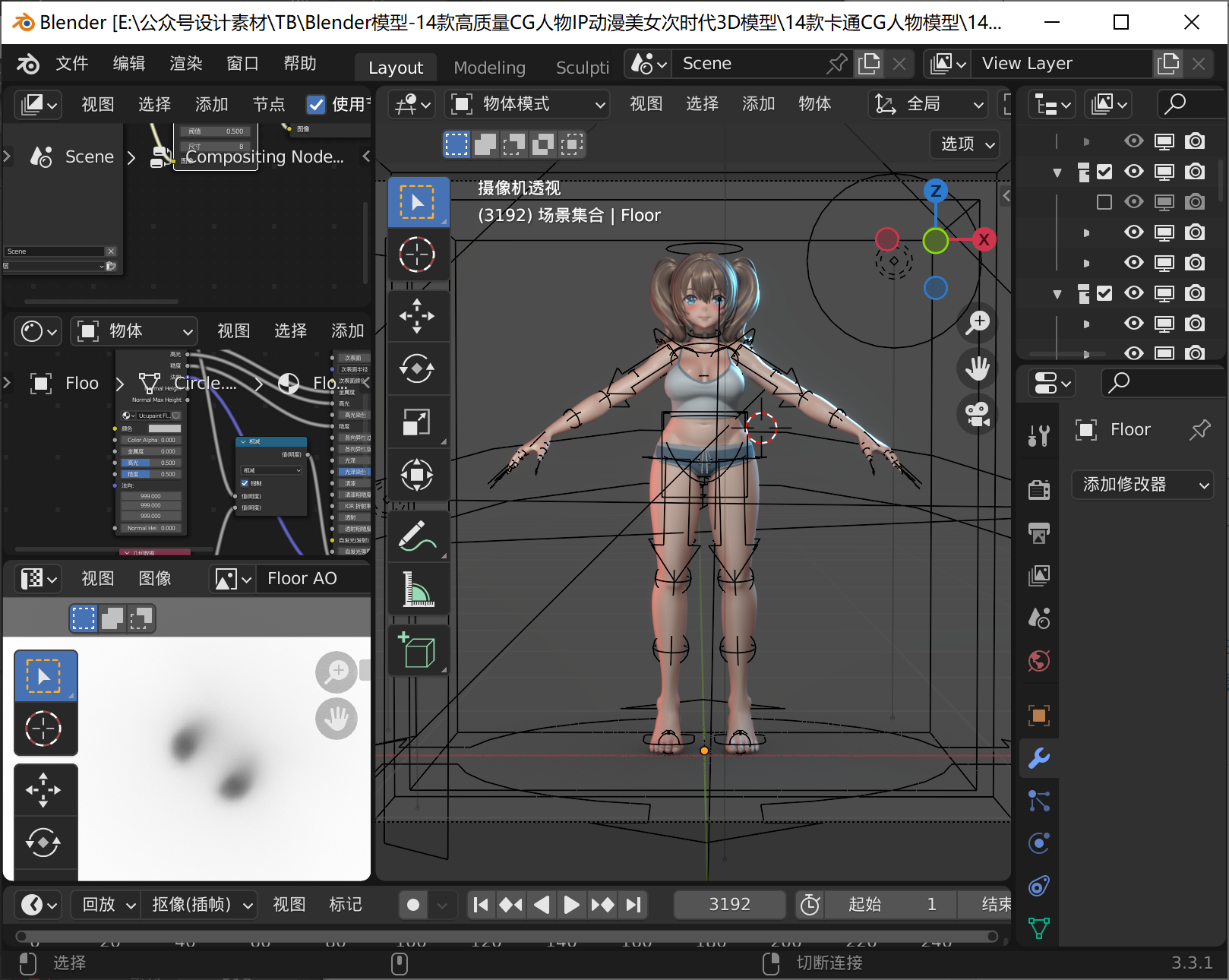Toggle render camera icon on top outliner row
This screenshot has height=980, width=1229.
tap(1195, 141)
